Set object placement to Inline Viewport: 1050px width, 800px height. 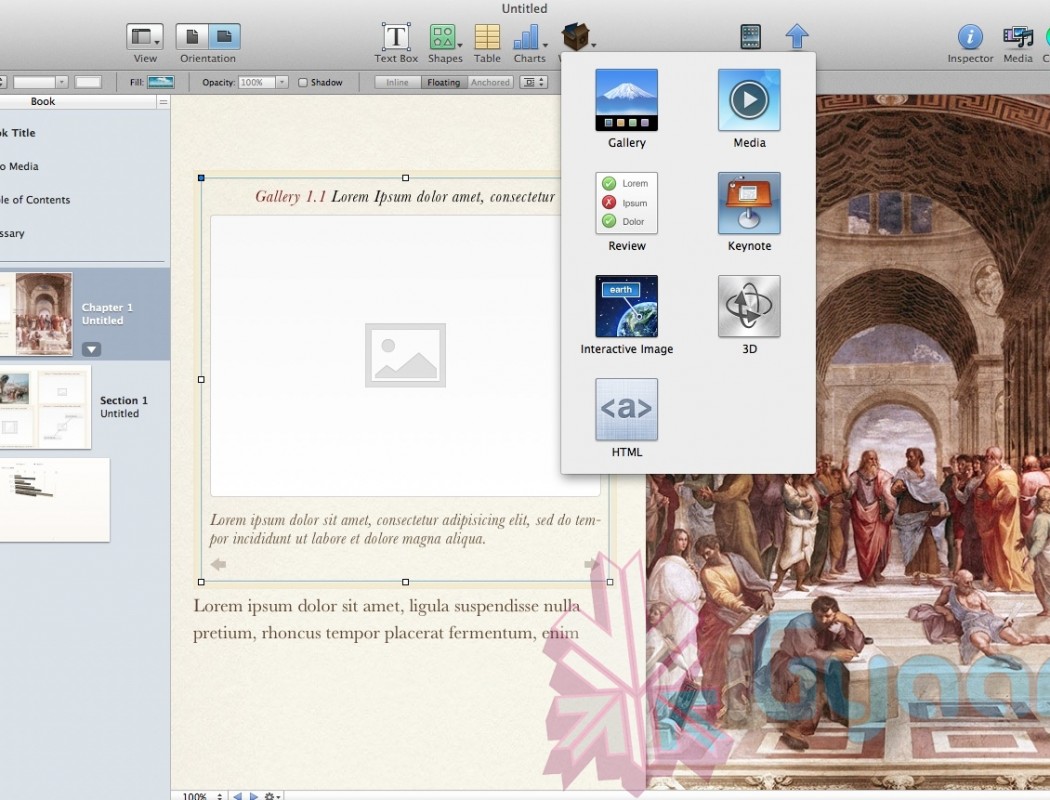pyautogui.click(x=397, y=83)
